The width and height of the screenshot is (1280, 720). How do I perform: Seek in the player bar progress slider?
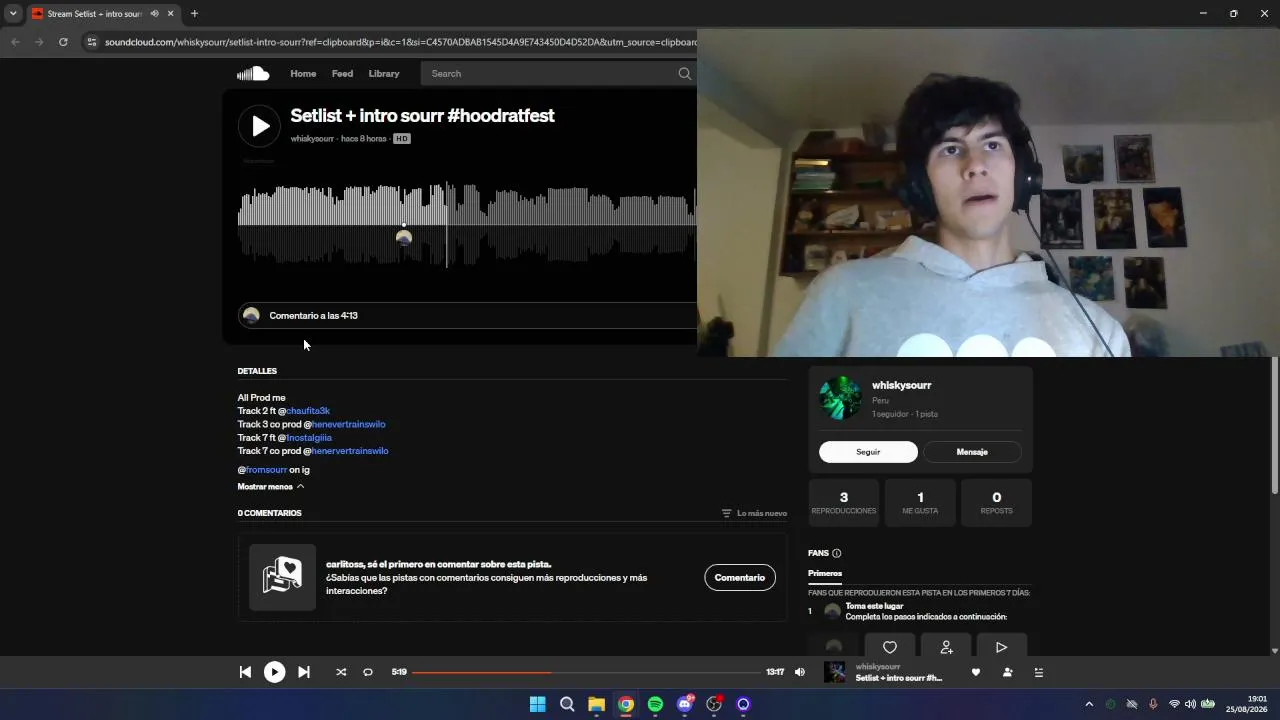point(586,672)
